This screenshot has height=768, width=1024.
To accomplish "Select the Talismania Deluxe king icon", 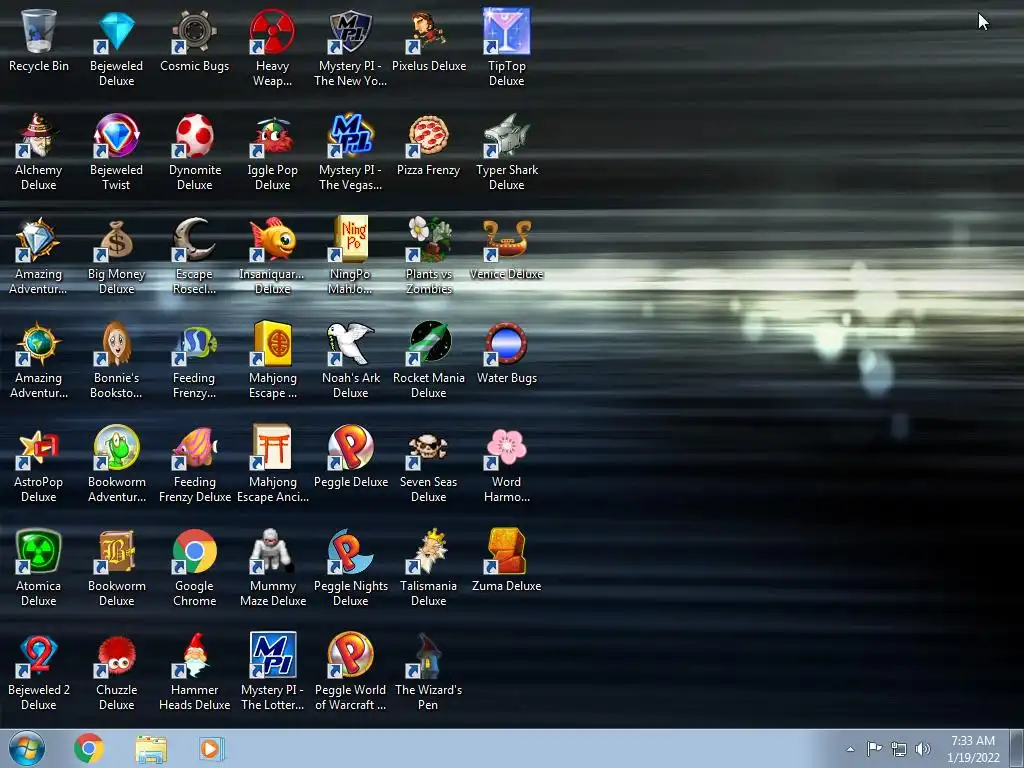I will click(x=428, y=551).
